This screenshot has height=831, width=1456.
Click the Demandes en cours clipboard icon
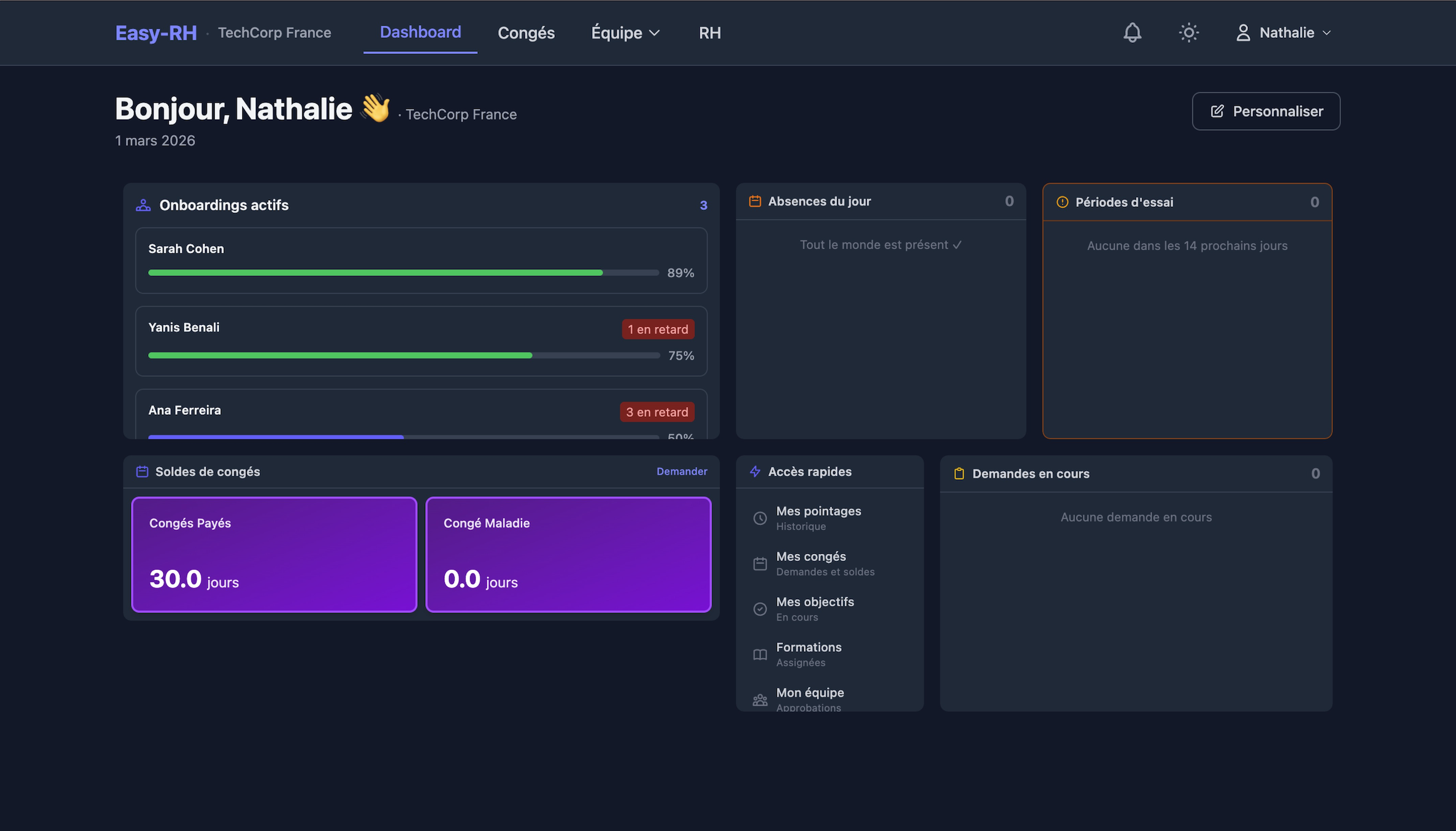pyautogui.click(x=959, y=474)
